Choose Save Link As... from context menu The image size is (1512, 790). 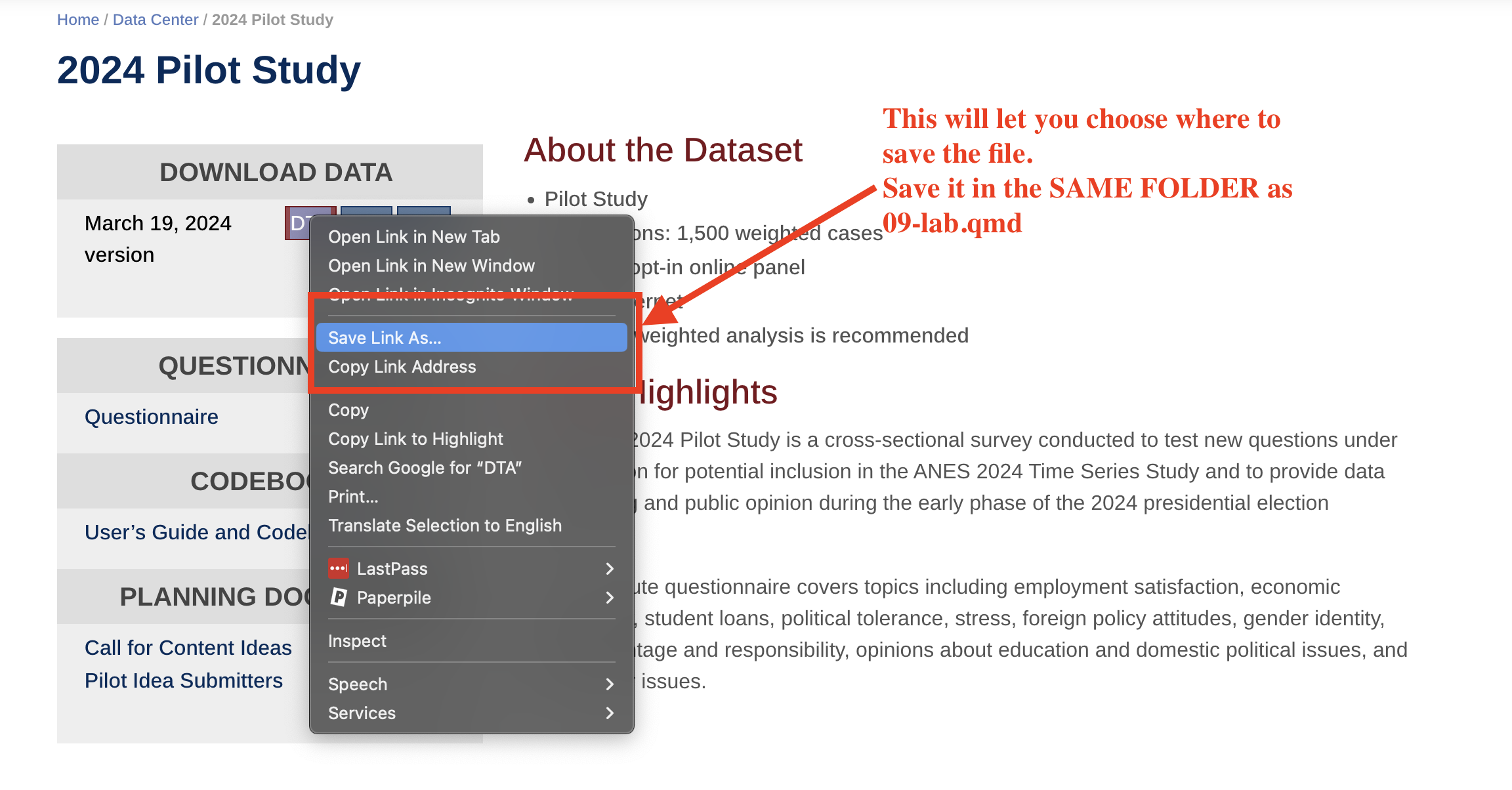[385, 337]
